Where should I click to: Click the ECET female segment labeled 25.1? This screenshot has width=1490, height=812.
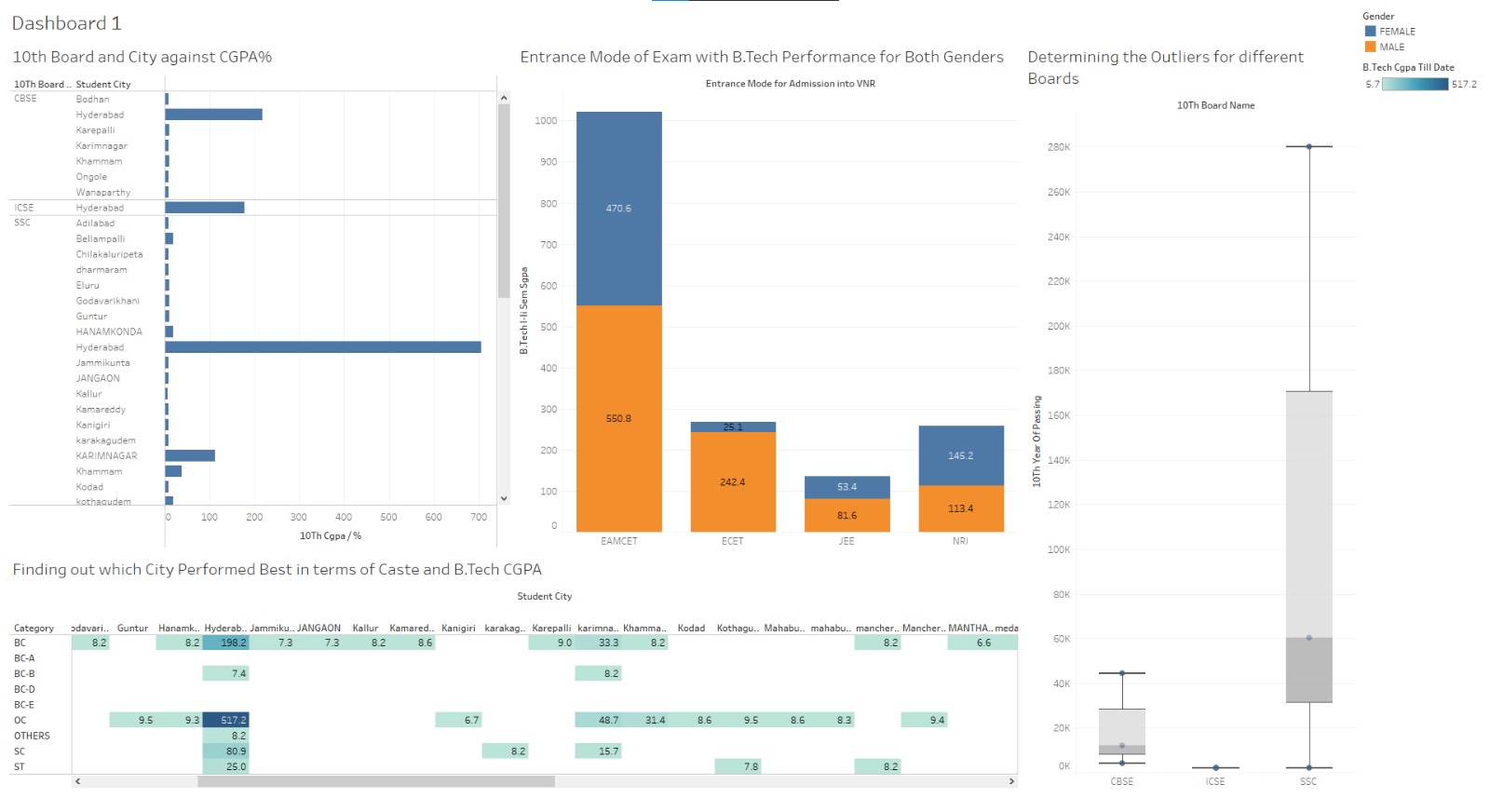click(733, 426)
